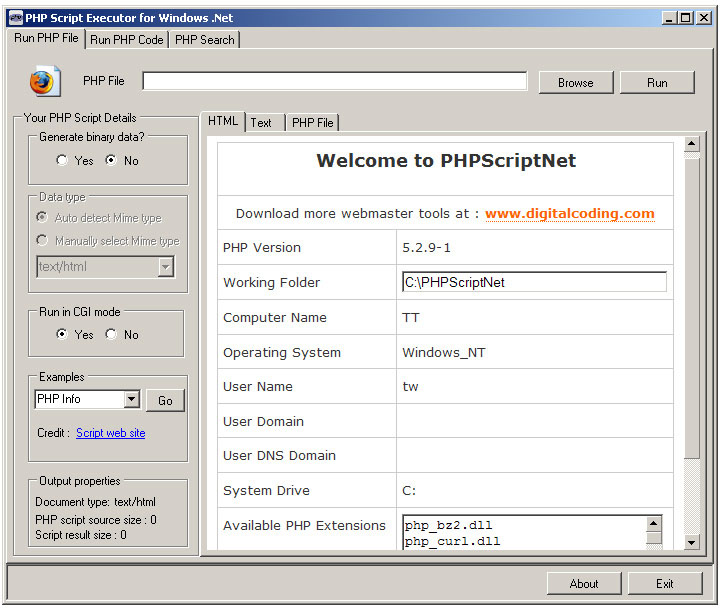Click the Go button for examples
Screen dimensions: 720x609
click(165, 400)
